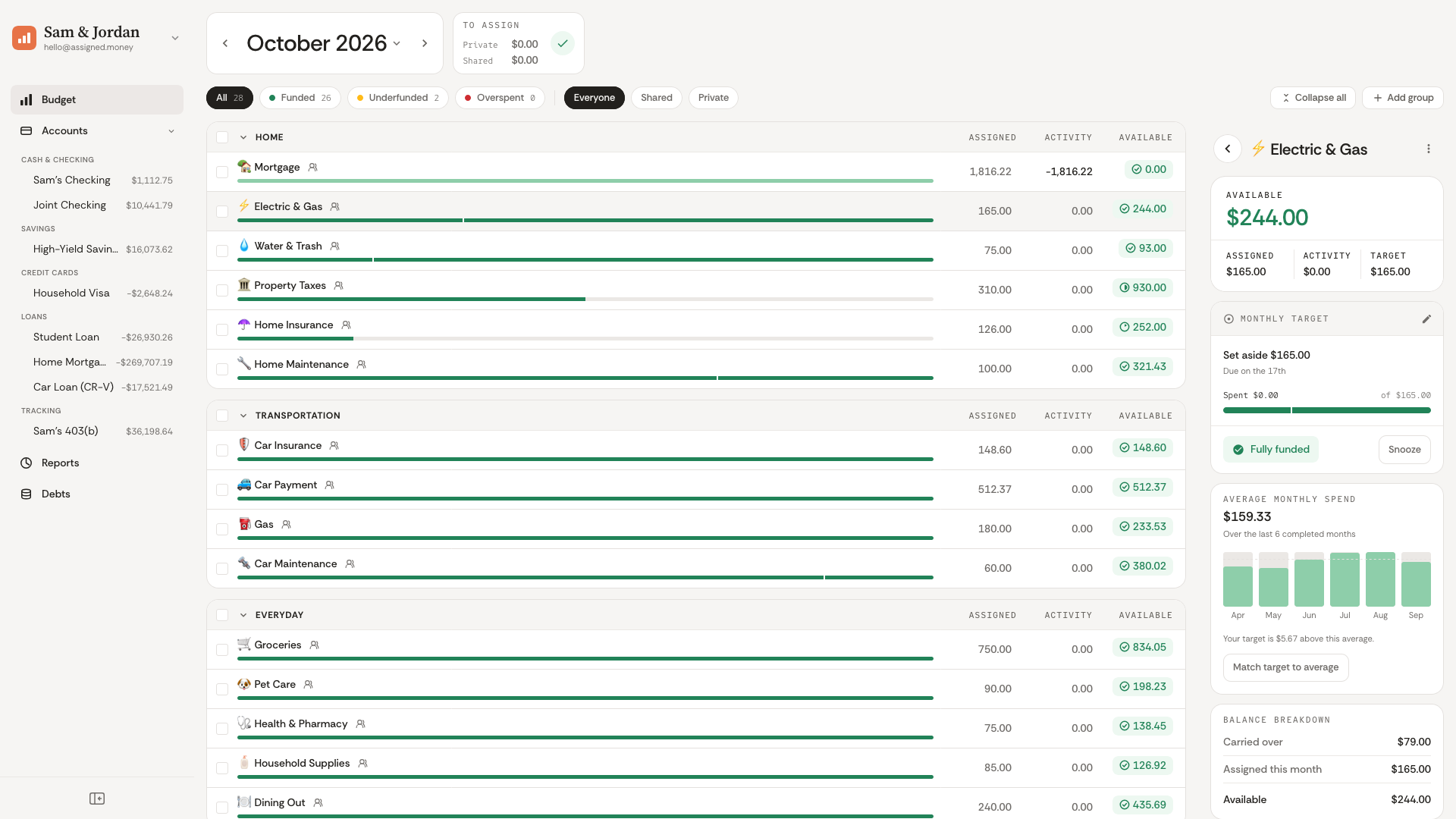Filter by All 28 categories
Screen dimensions: 1456x819
click(230, 98)
